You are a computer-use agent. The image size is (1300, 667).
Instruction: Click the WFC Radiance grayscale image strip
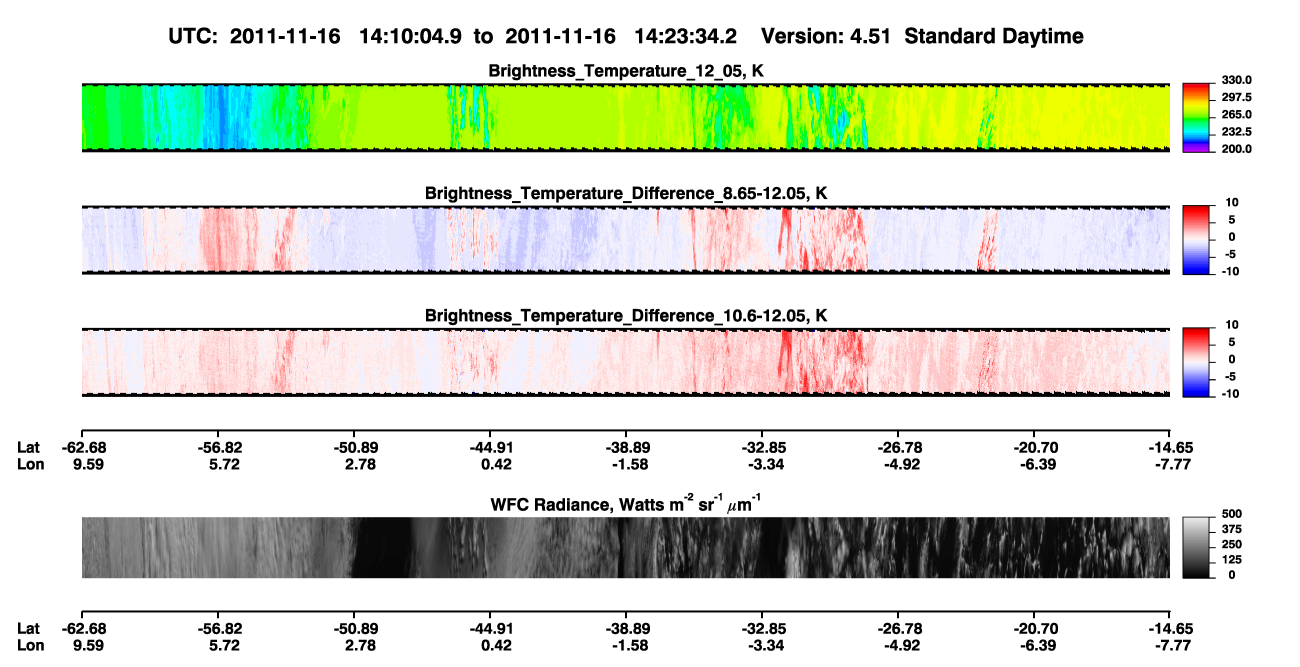point(625,548)
